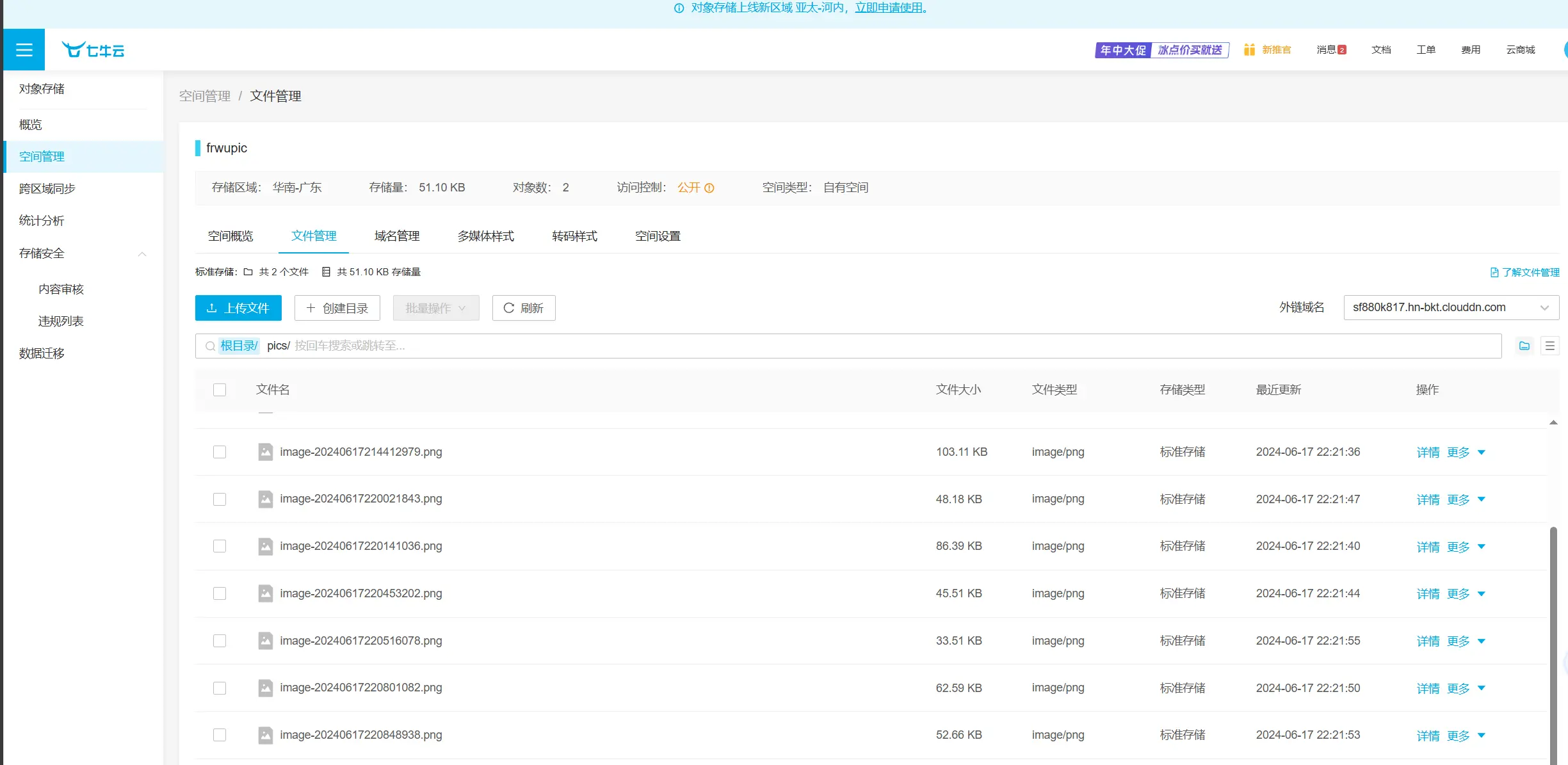
Task: Open the hamburger navigation menu
Action: (24, 49)
